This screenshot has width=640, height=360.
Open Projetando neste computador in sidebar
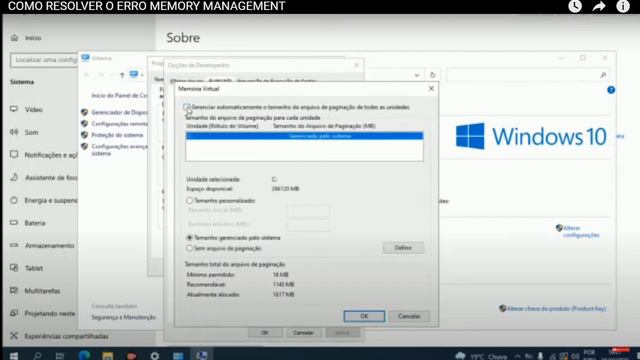coord(43,313)
